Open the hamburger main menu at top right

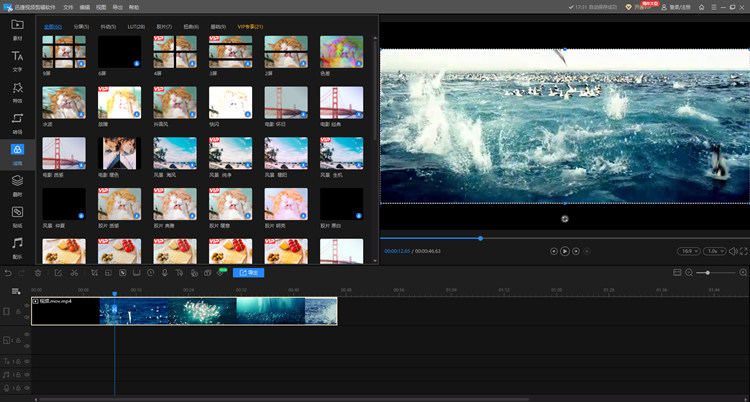(714, 7)
